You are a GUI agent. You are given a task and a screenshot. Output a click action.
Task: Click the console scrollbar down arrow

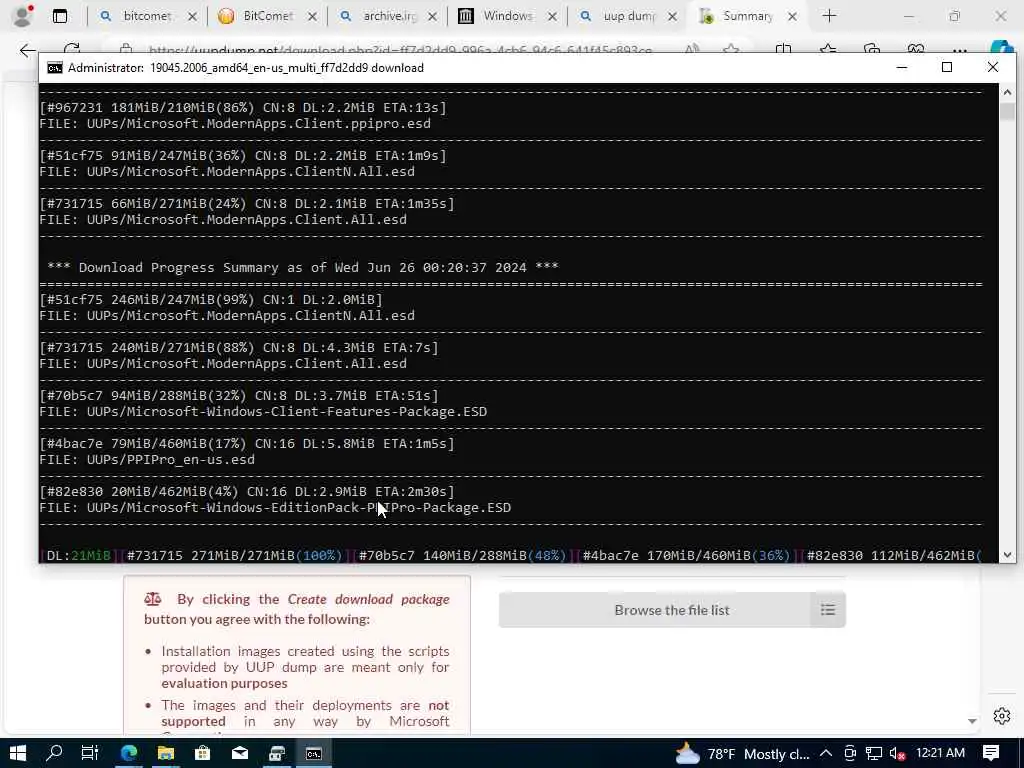pos(1007,554)
